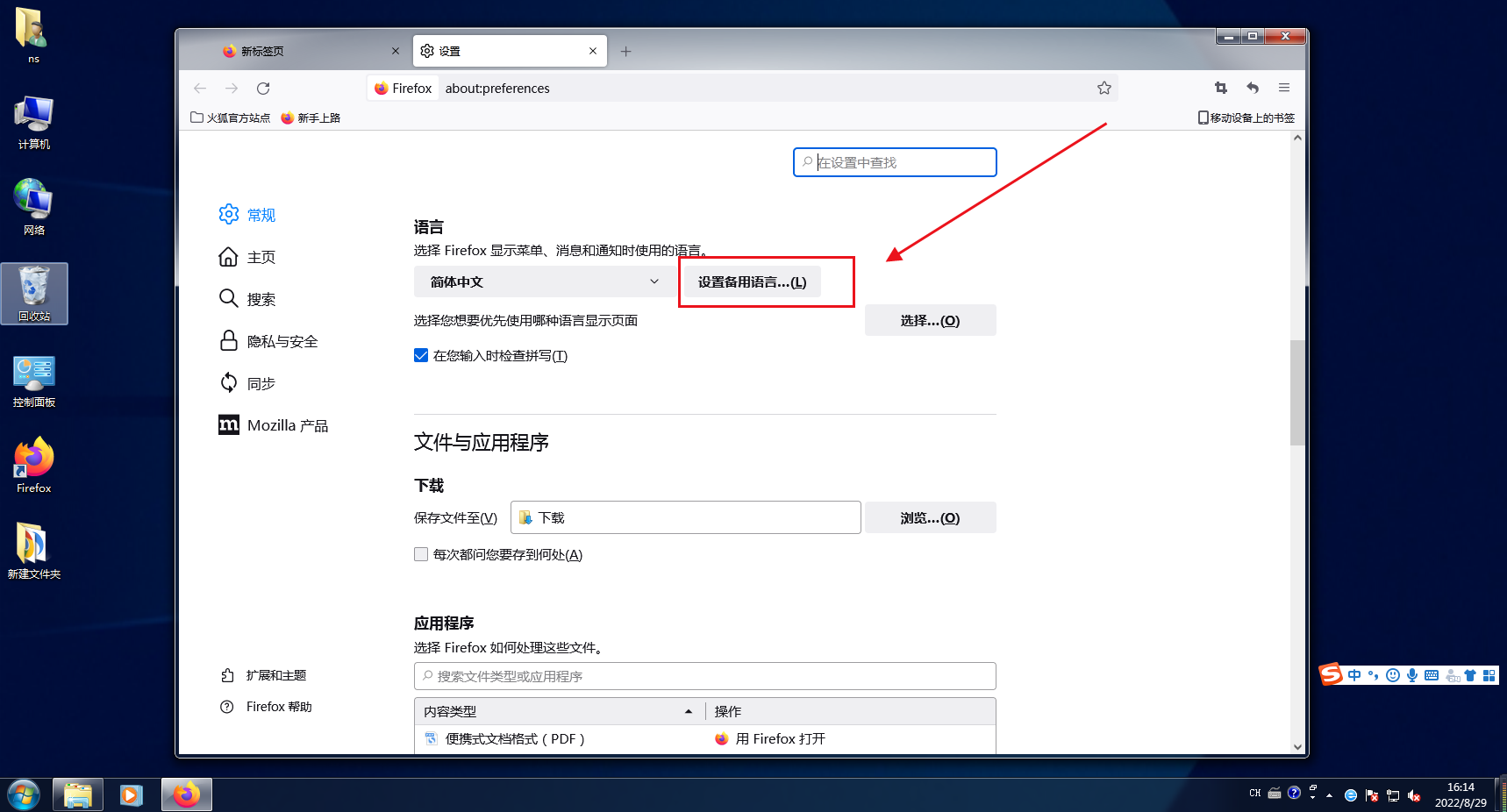Open 扩展和主题 link
This screenshot has height=812, width=1507.
[263, 675]
